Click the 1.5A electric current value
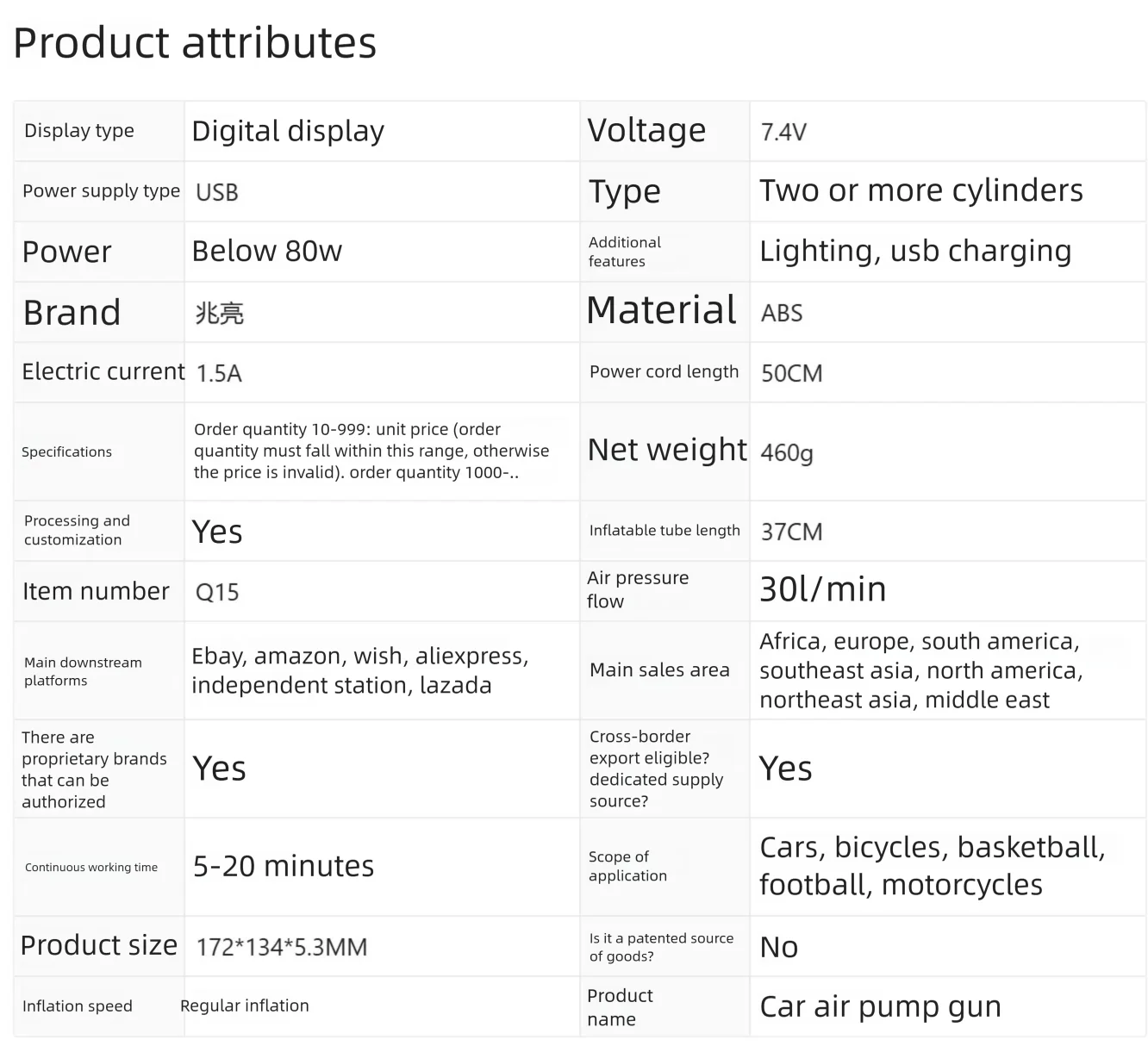 (219, 373)
